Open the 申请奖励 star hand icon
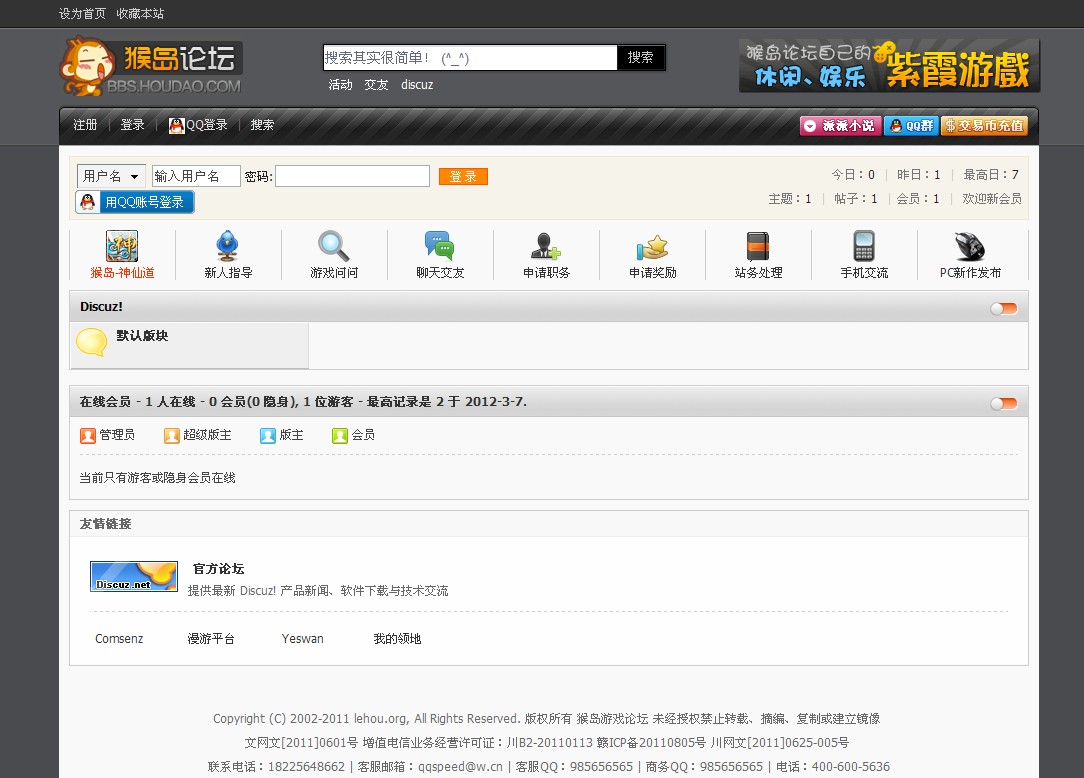 pyautogui.click(x=652, y=246)
